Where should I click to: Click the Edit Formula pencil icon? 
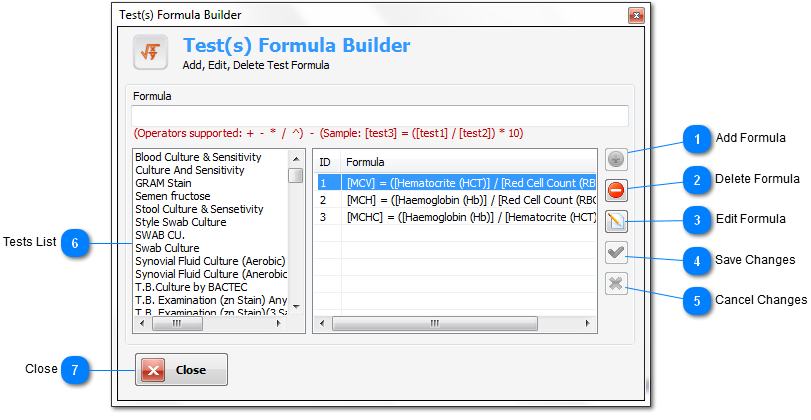point(616,221)
